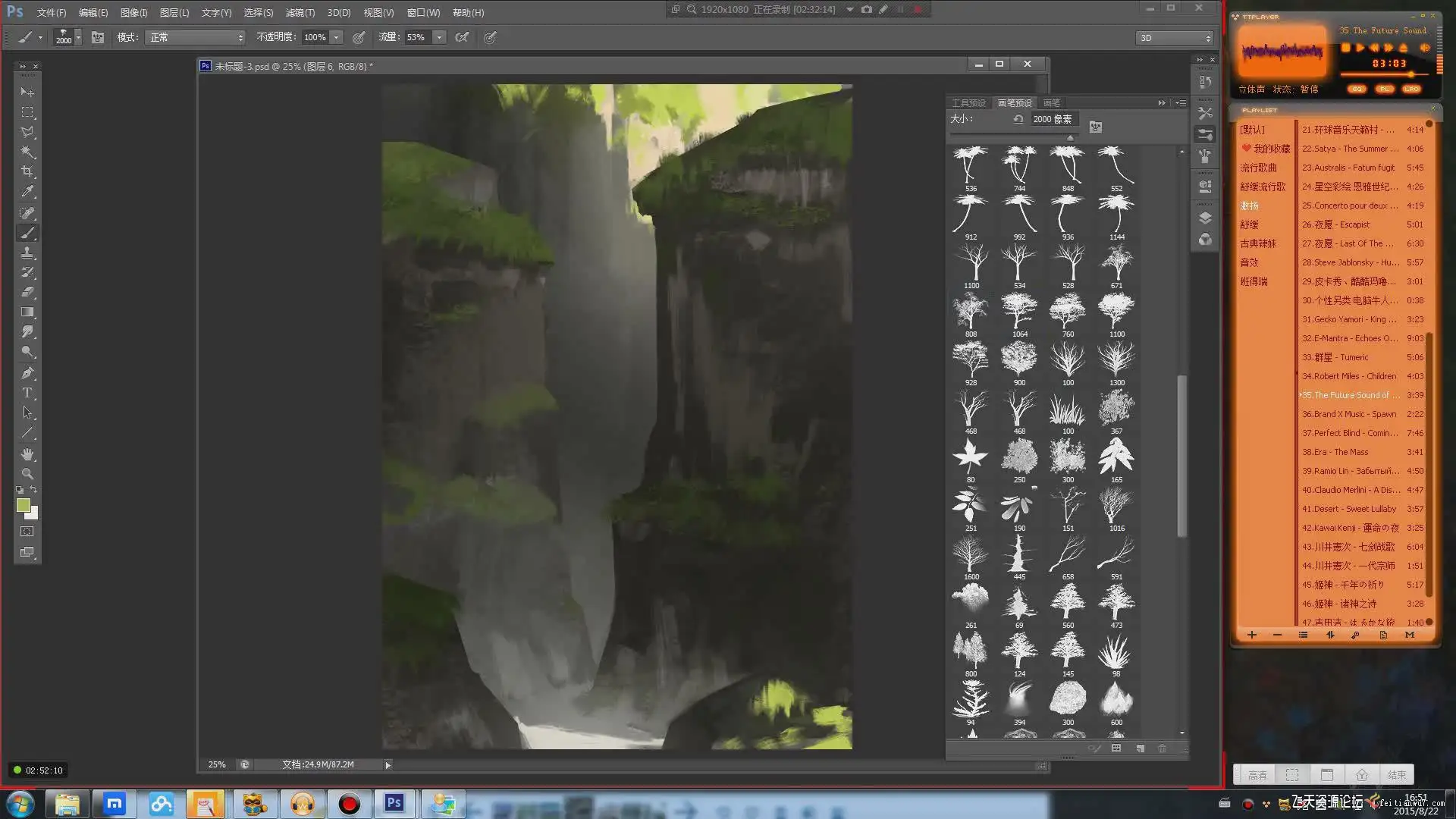This screenshot has height=819, width=1456.
Task: Open the 滤镜(T) menu
Action: click(x=300, y=13)
